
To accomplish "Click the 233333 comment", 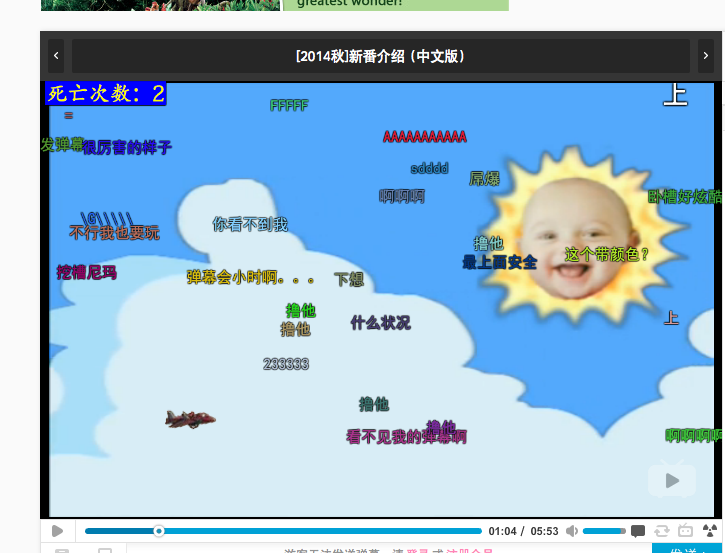I will tap(286, 364).
